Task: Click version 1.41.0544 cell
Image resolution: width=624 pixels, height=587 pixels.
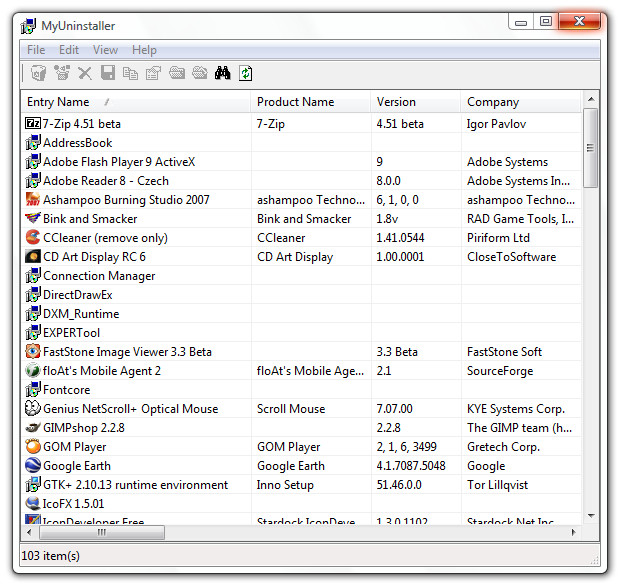Action: click(400, 238)
